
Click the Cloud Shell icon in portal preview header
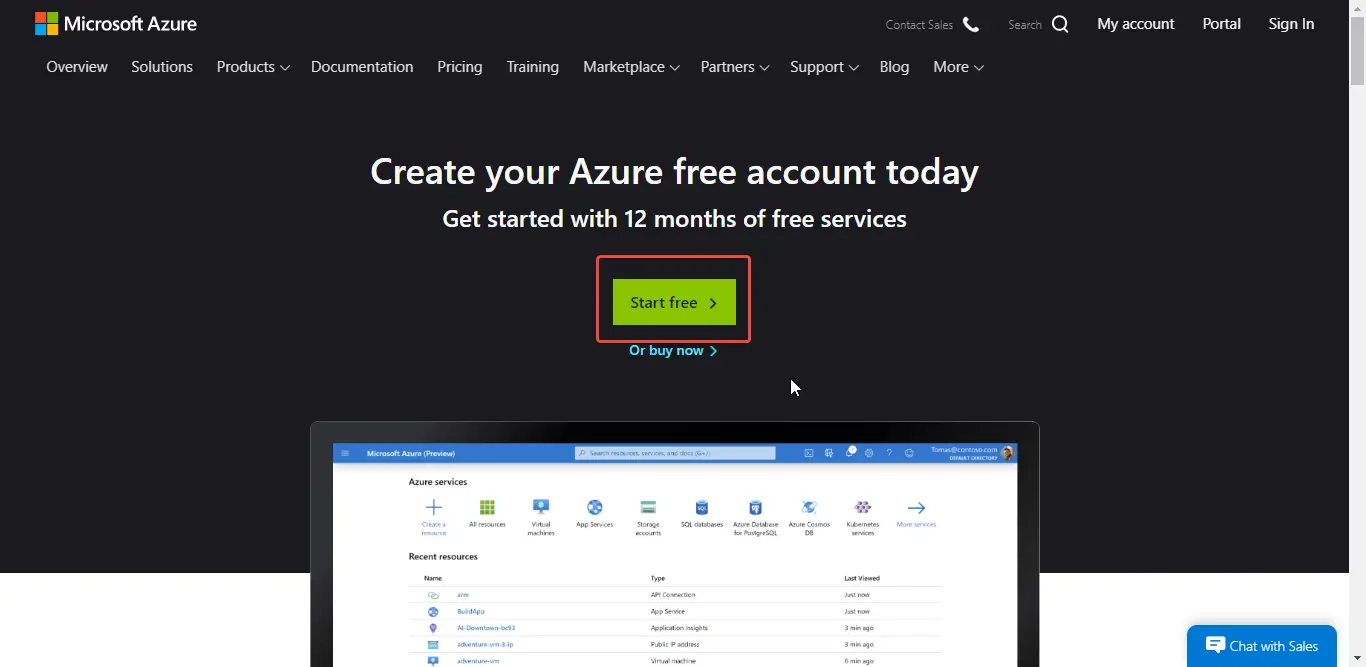coord(809,453)
